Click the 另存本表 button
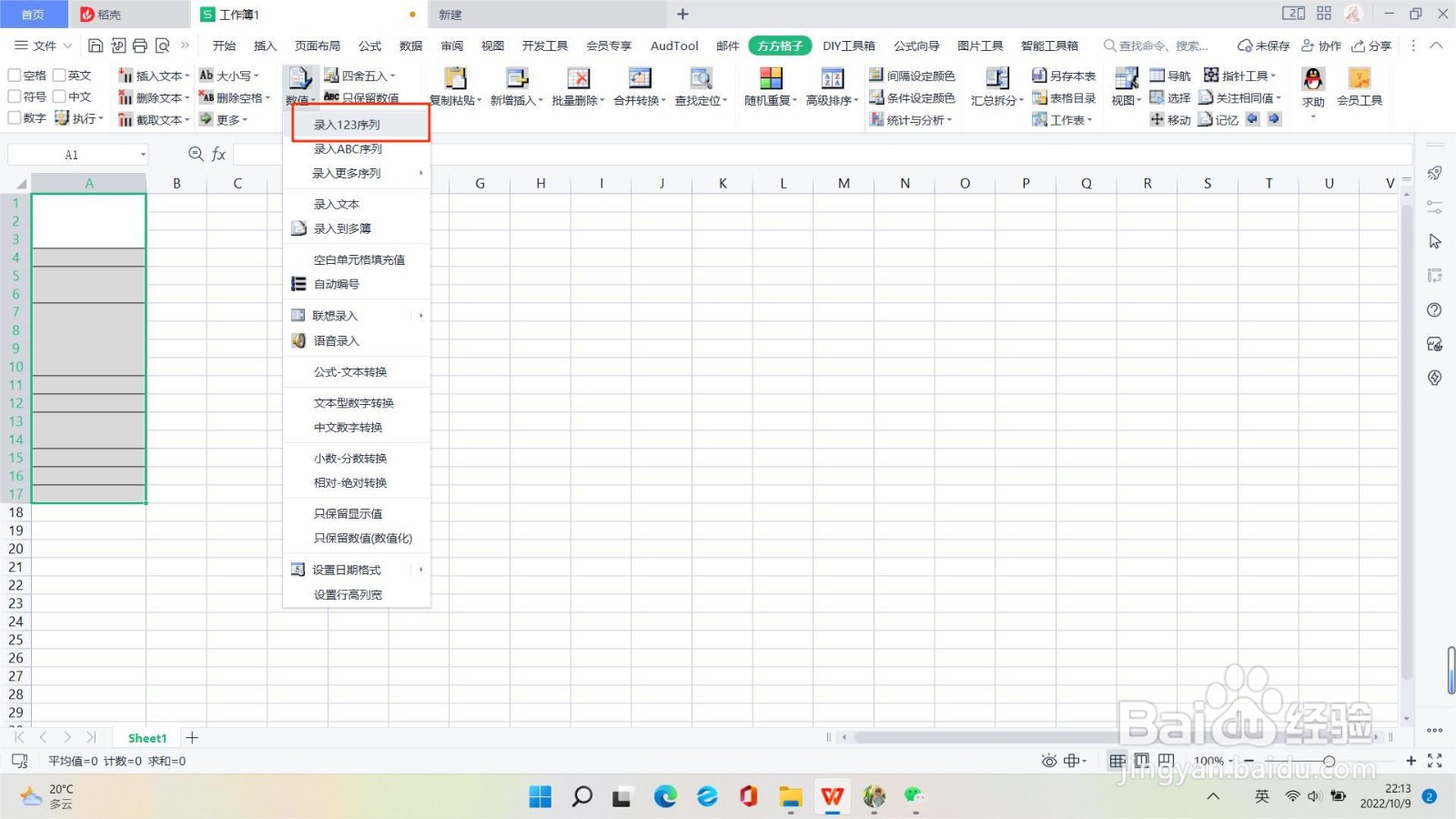The image size is (1456, 819). coord(1066,75)
